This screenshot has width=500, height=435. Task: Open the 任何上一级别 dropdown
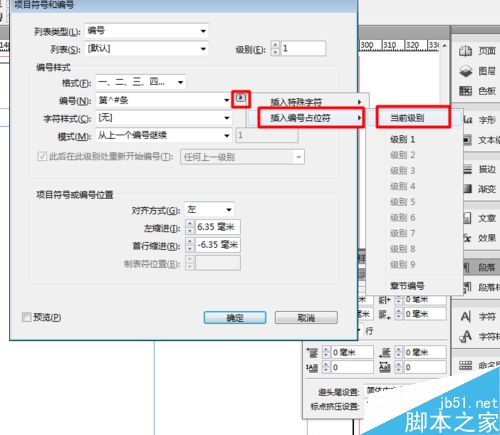(x=242, y=157)
